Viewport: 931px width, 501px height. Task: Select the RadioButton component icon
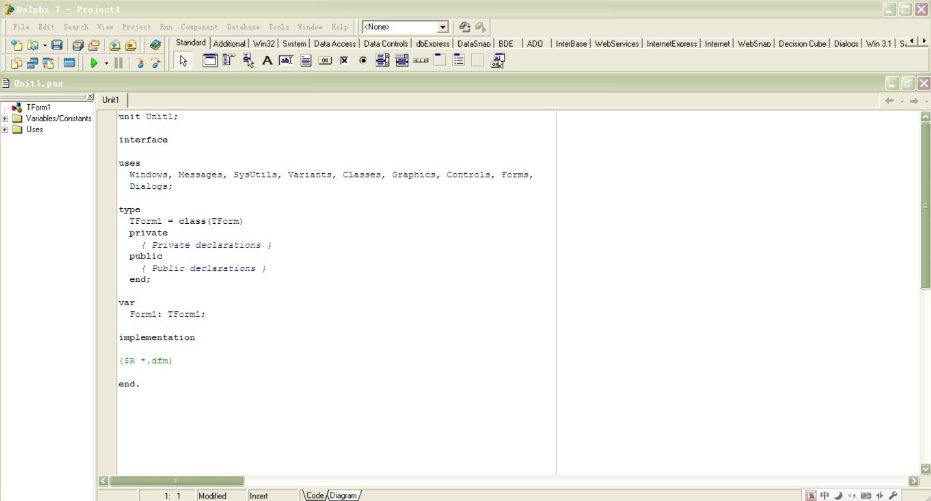point(363,60)
